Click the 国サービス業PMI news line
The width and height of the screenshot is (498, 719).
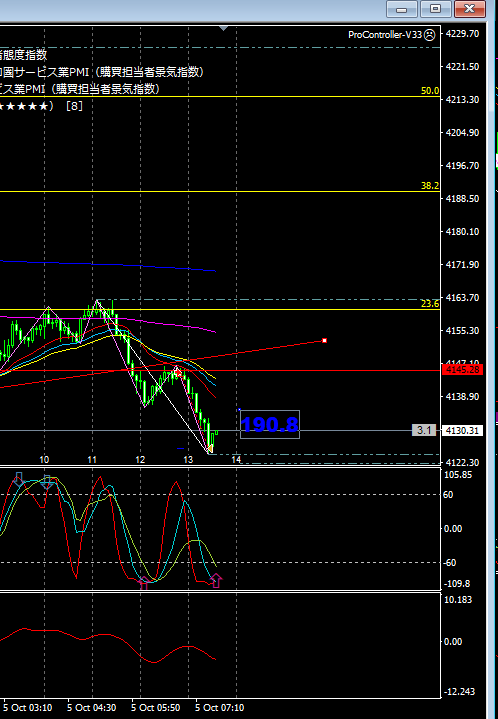pos(102,72)
